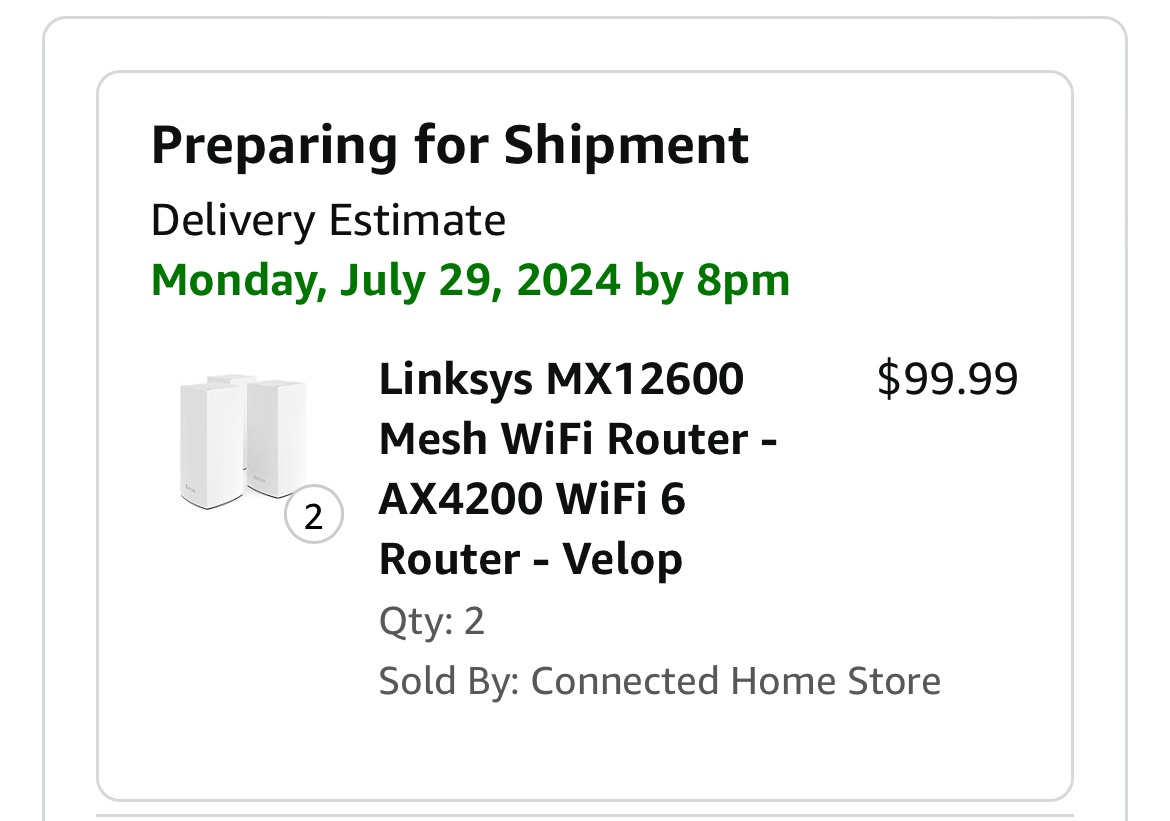Viewport: 1170px width, 821px height.
Task: Select the Preparing for Shipment heading
Action: [449, 145]
